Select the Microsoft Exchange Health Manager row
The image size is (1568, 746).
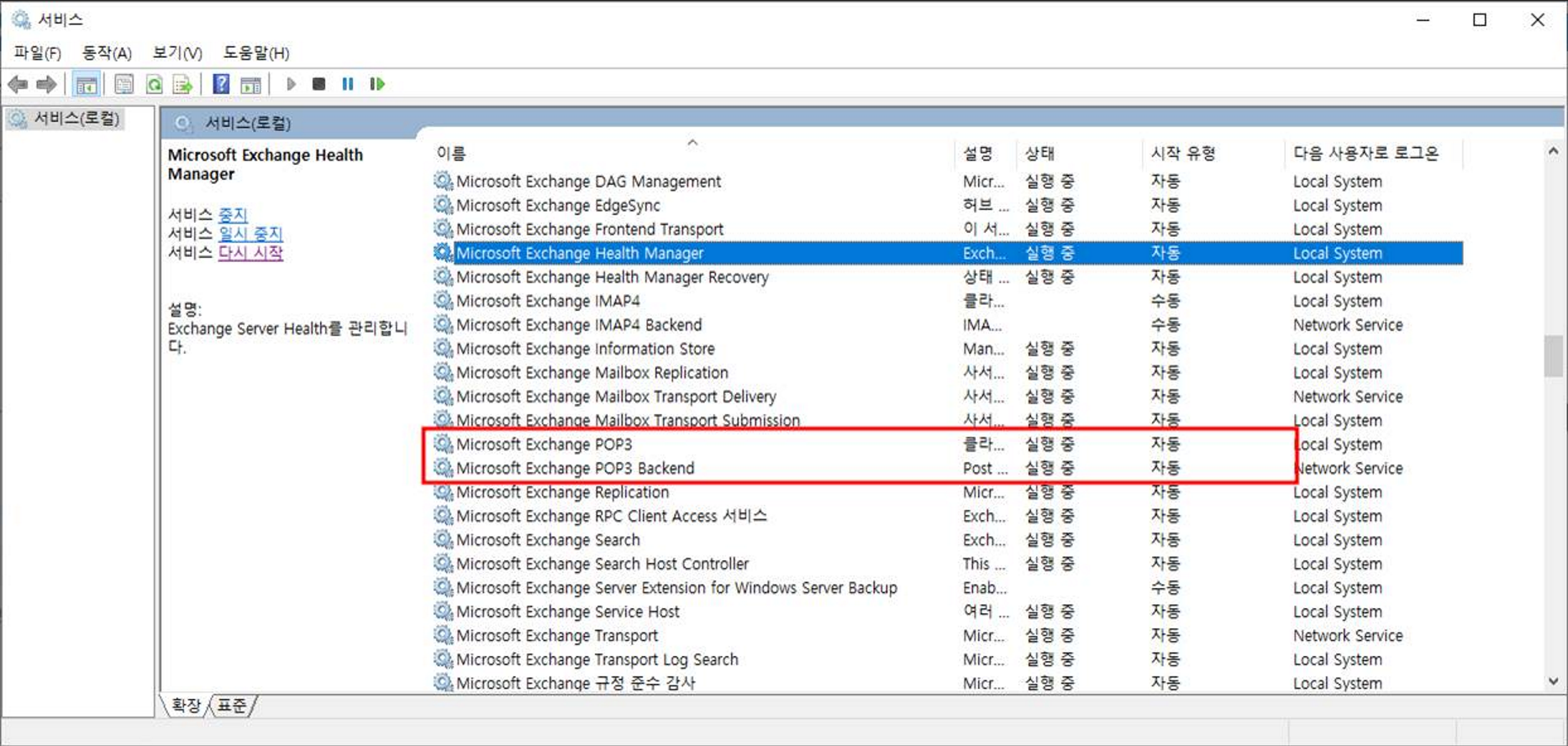tap(948, 253)
